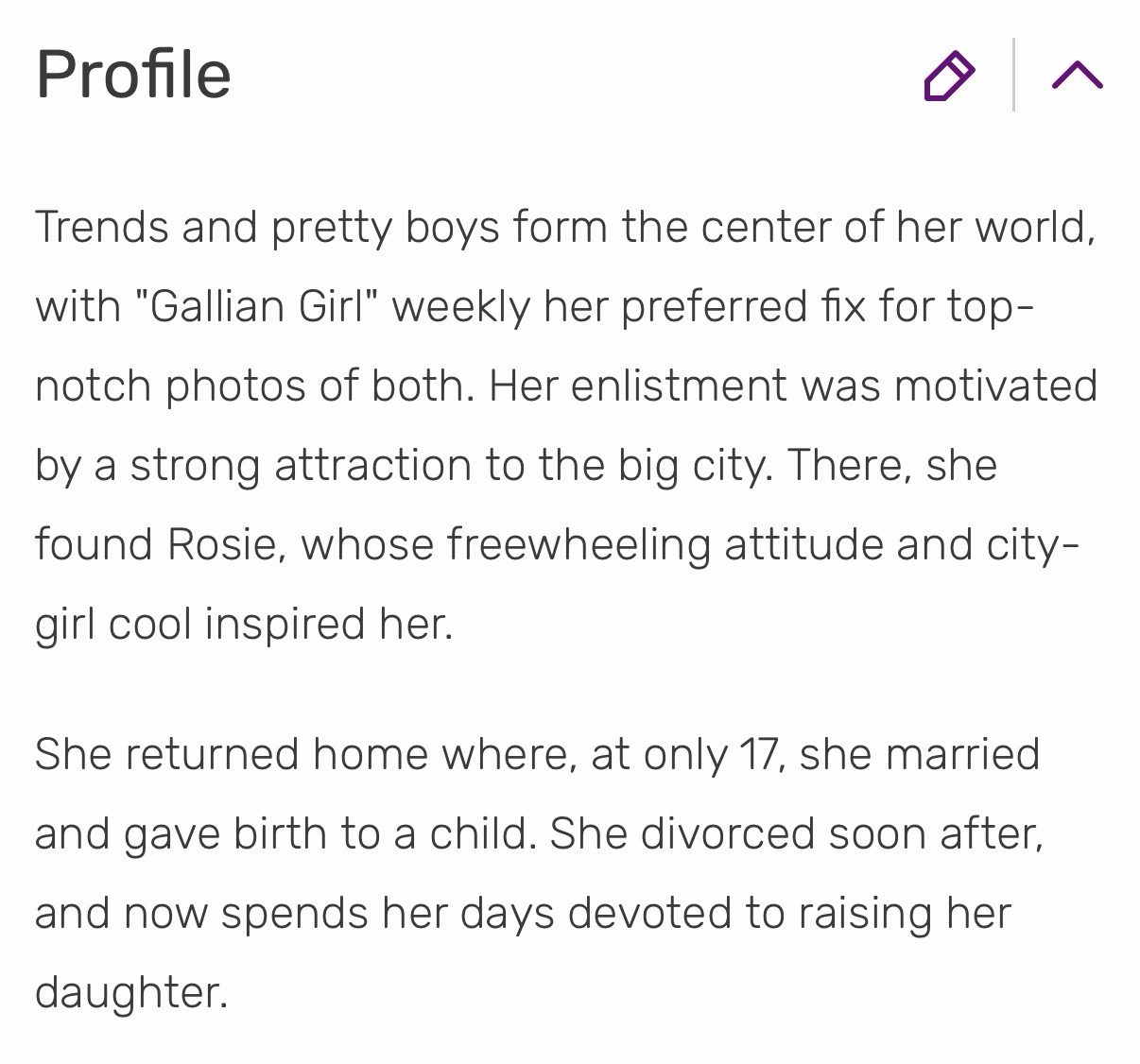The height and width of the screenshot is (1064, 1140).
Task: Click the first paragraph starting with "Trends"
Action: pos(567,425)
